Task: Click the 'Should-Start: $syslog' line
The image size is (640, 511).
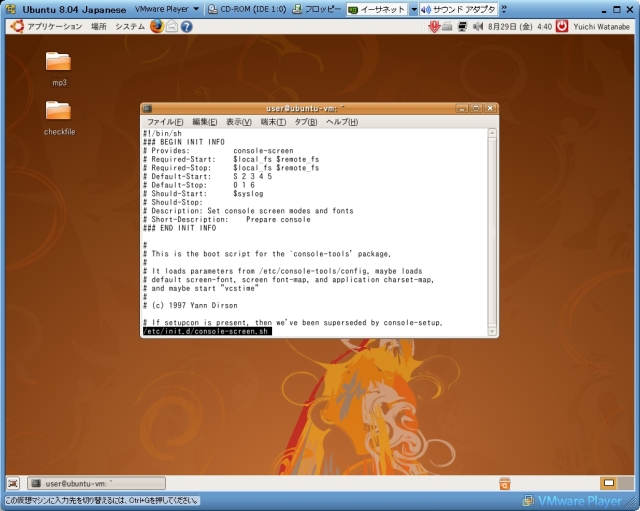Action: coord(203,193)
